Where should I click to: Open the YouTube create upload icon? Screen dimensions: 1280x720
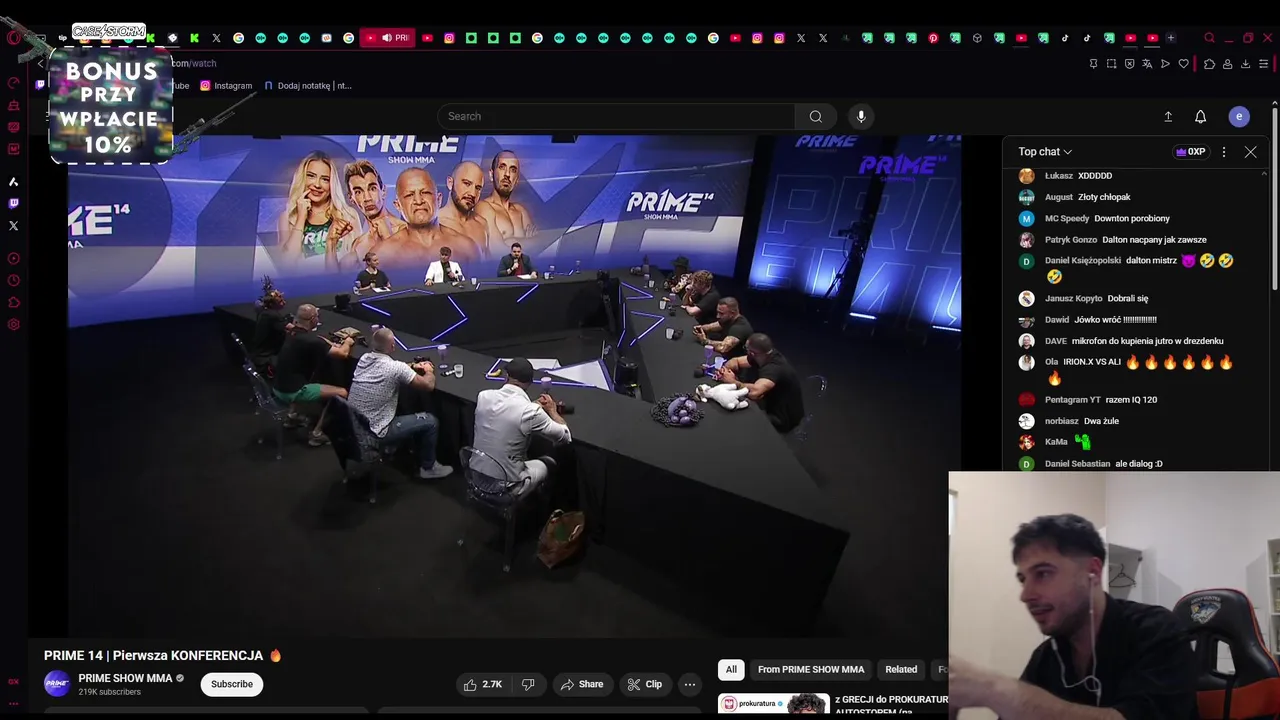1168,117
